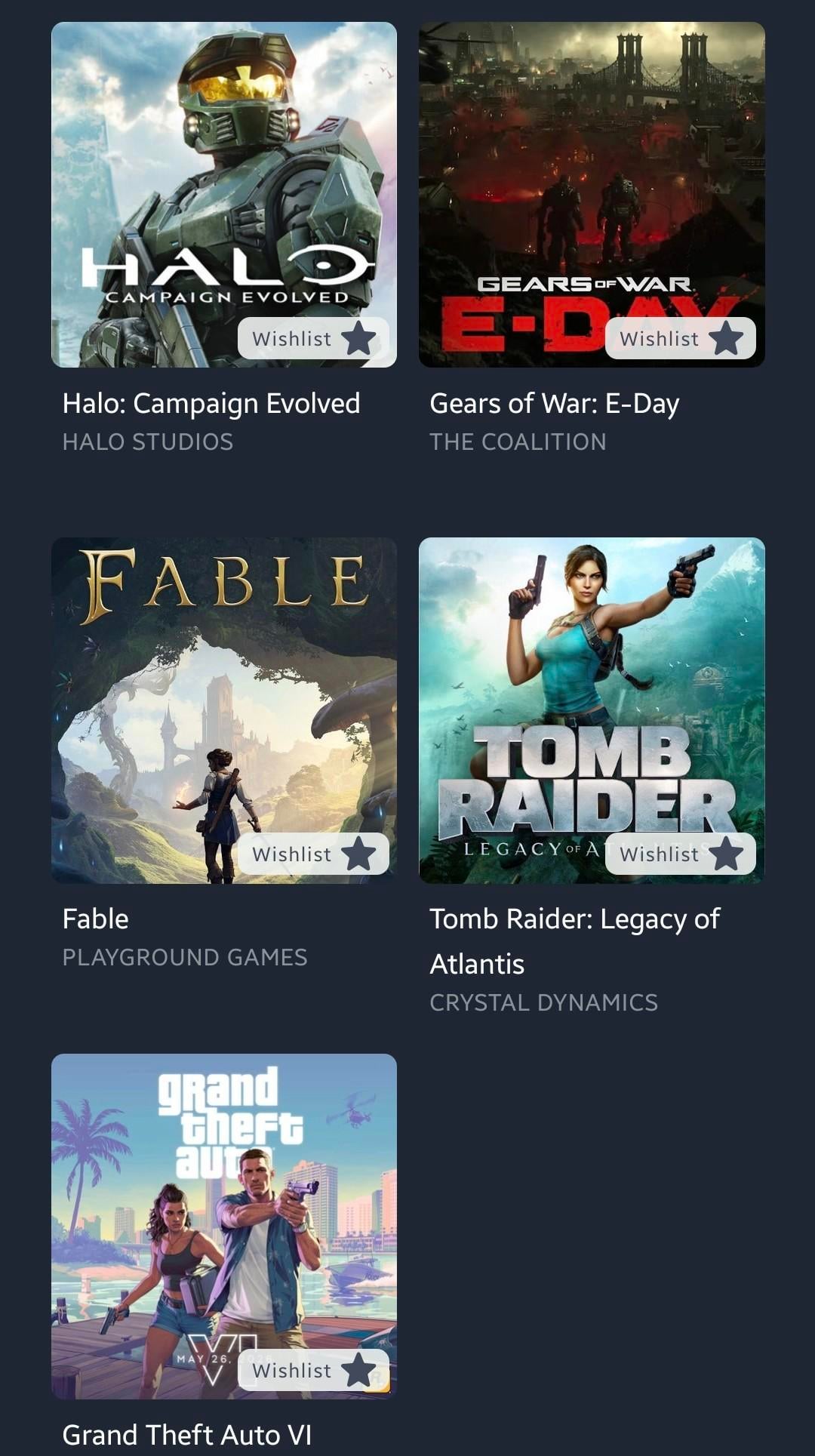
Task: Click the star icon on the Fable cover
Action: tap(358, 854)
